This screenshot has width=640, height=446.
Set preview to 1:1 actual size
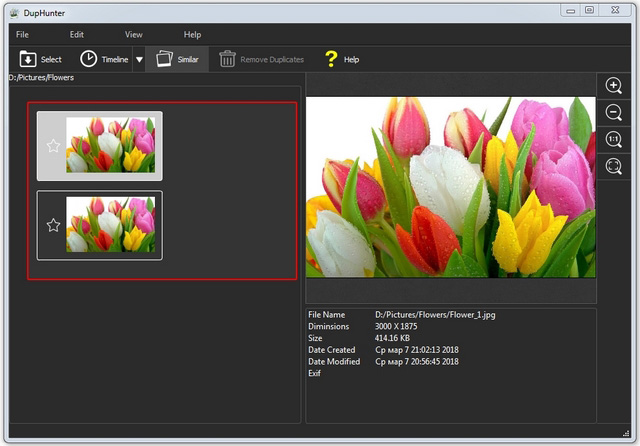coord(614,139)
